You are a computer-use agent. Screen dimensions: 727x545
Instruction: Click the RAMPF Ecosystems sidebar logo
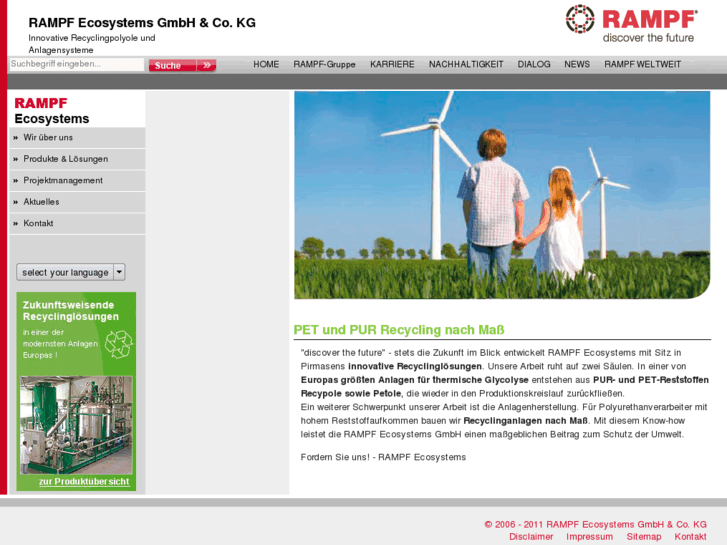[51, 111]
